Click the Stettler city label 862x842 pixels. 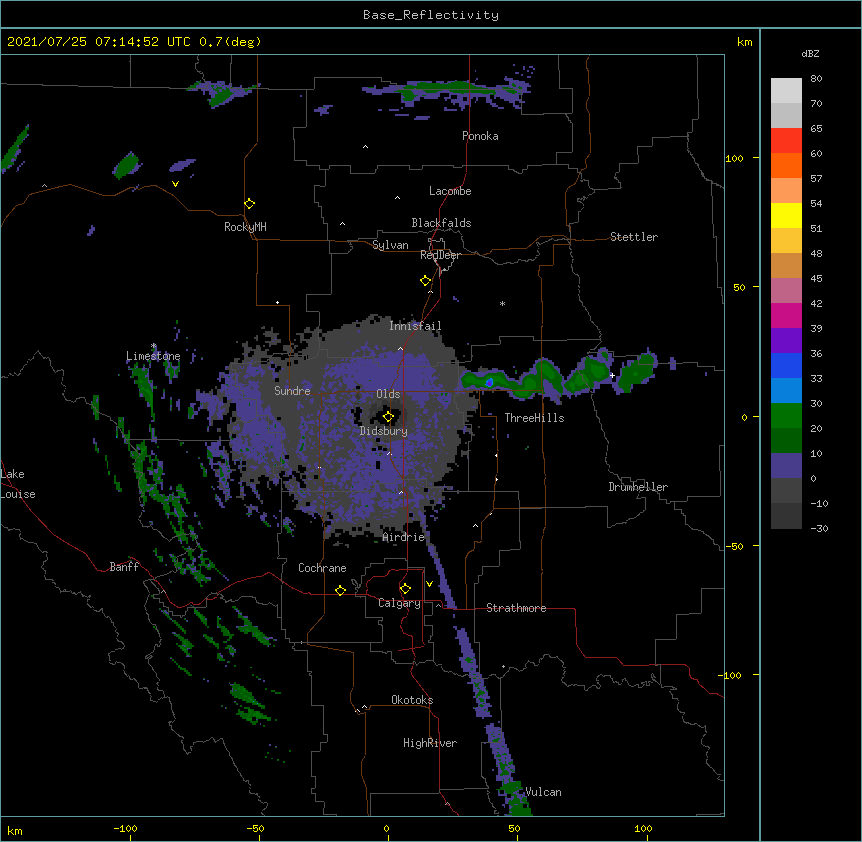634,237
